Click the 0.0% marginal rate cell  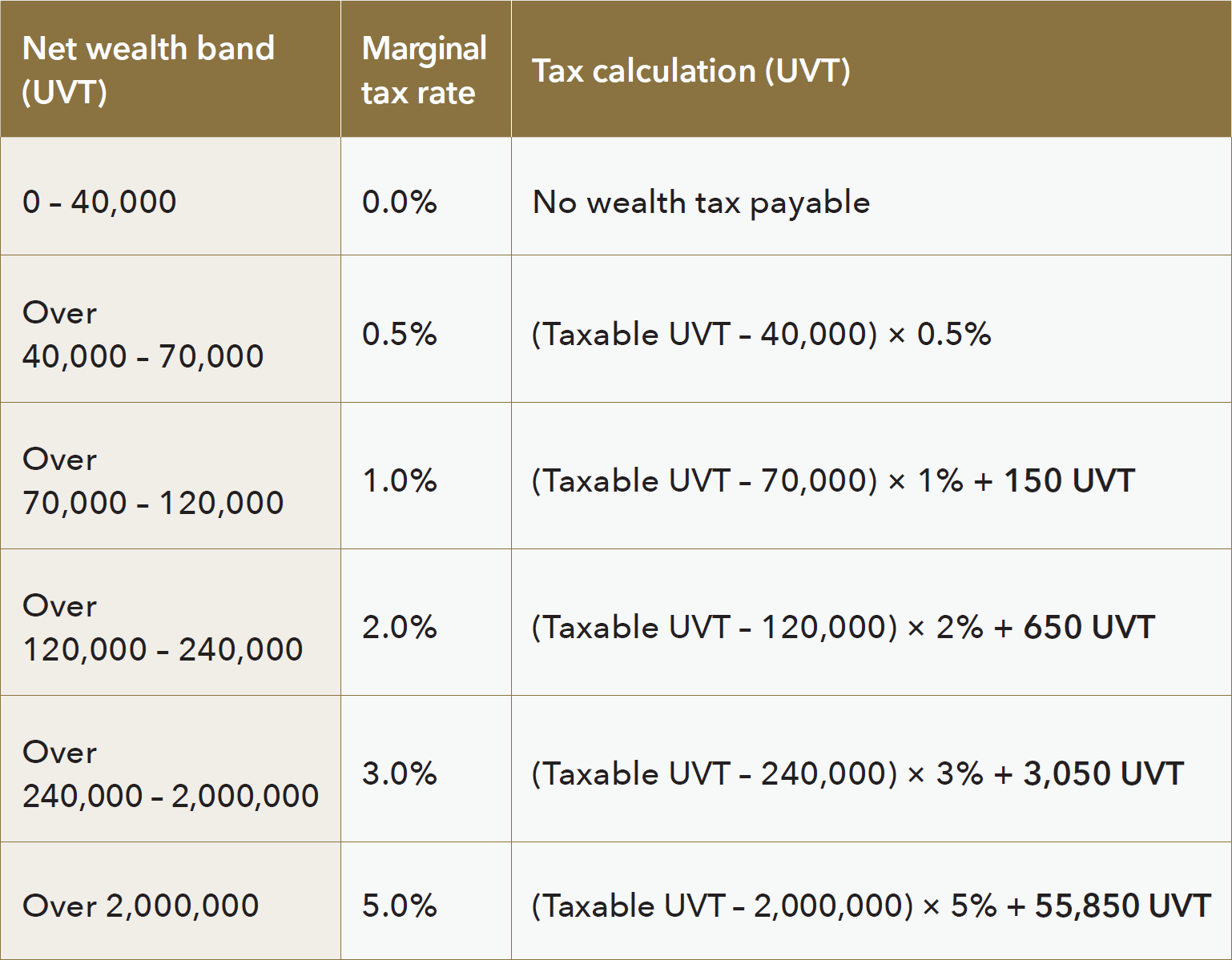[399, 202]
